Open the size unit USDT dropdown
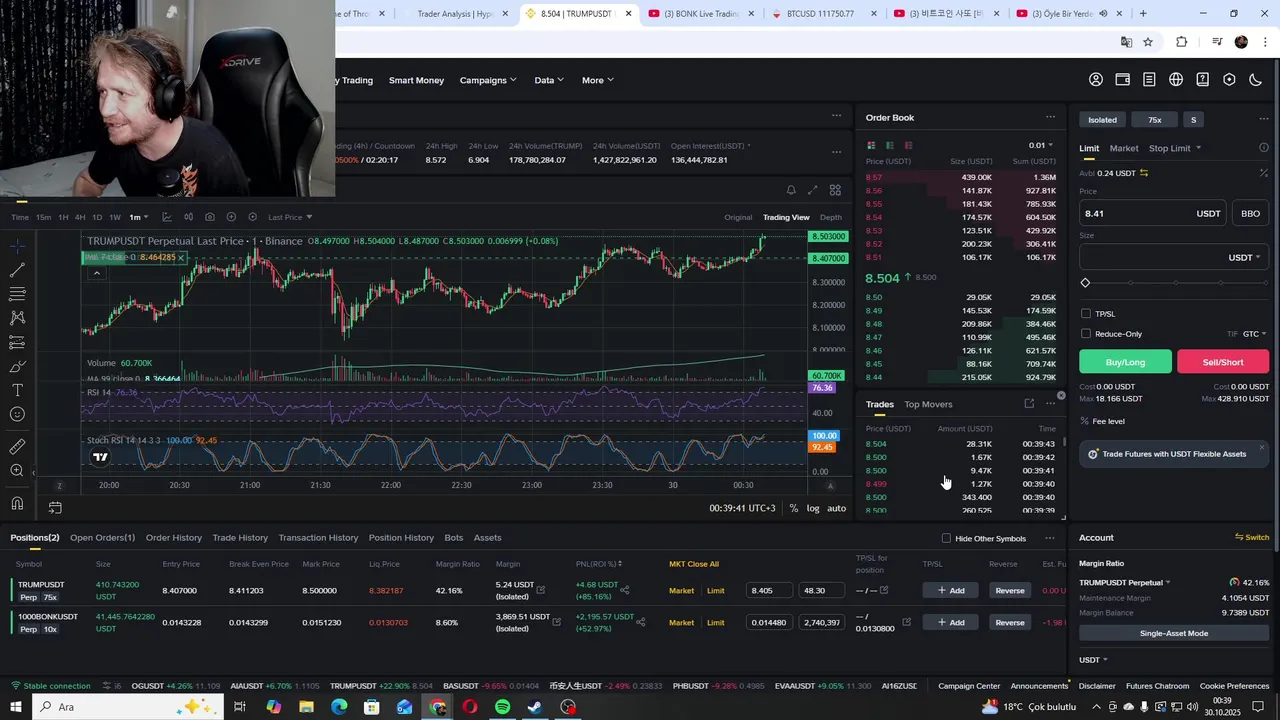The width and height of the screenshot is (1280, 720). click(1243, 257)
